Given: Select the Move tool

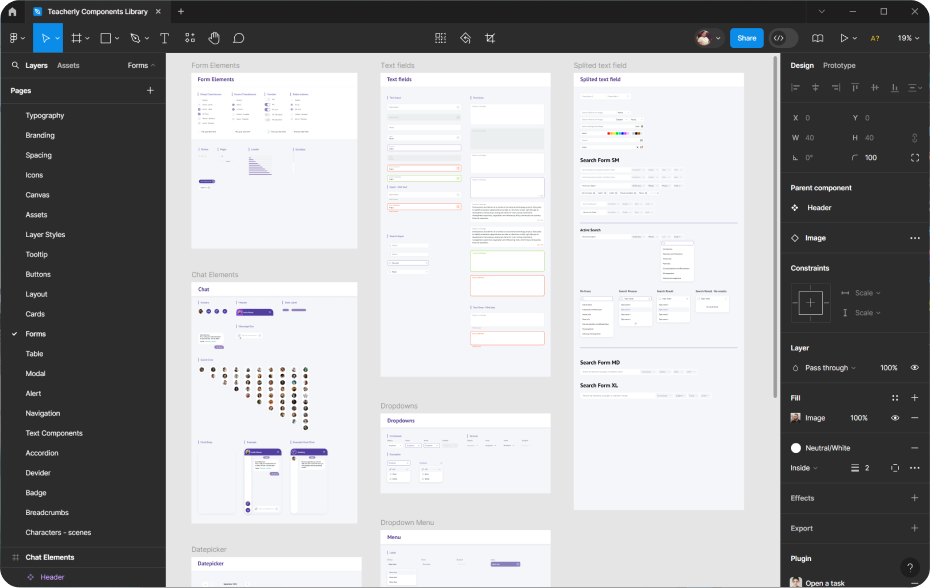Looking at the screenshot, I should [x=45, y=38].
